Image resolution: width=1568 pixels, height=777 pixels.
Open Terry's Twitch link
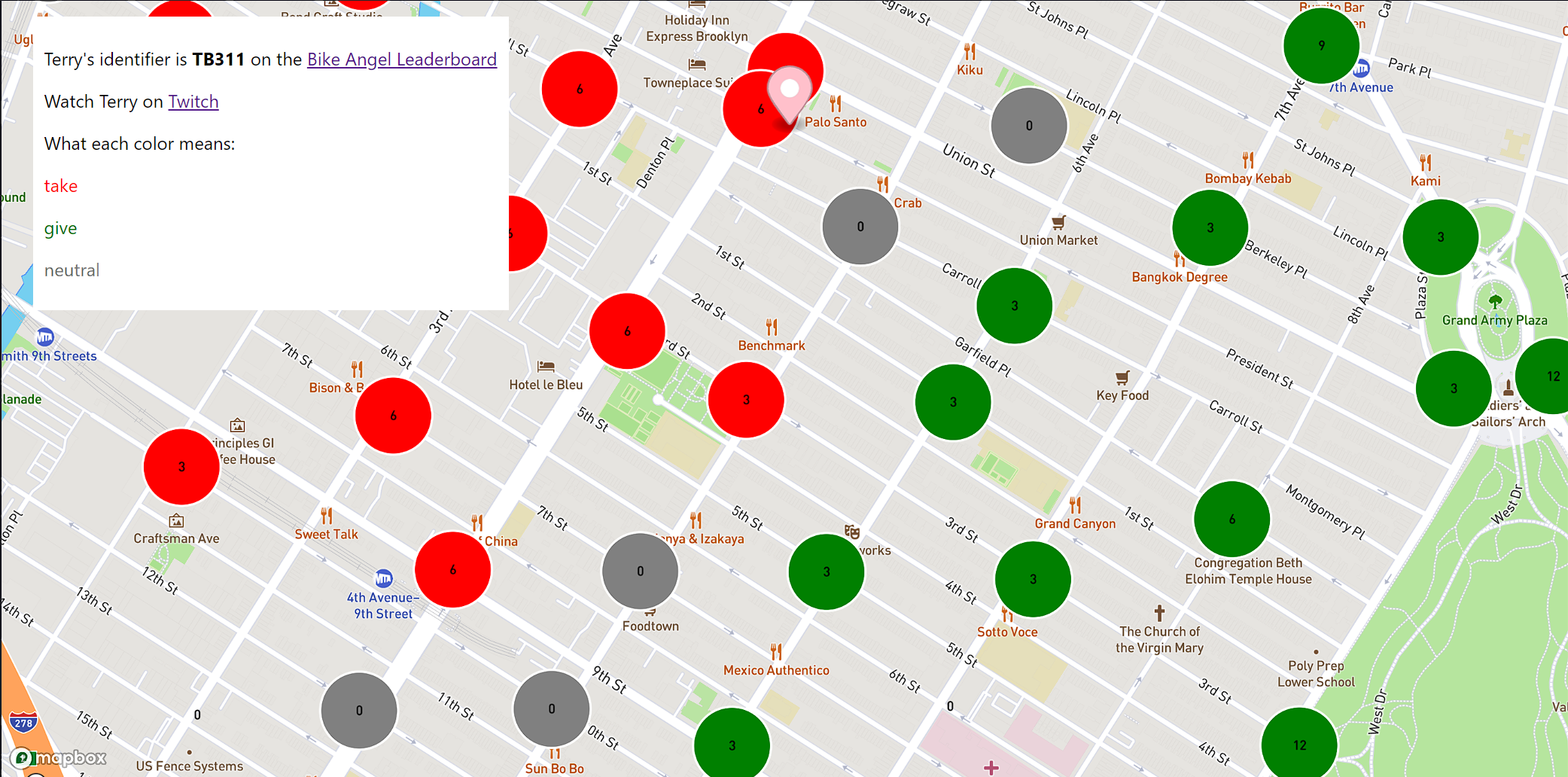tap(193, 102)
